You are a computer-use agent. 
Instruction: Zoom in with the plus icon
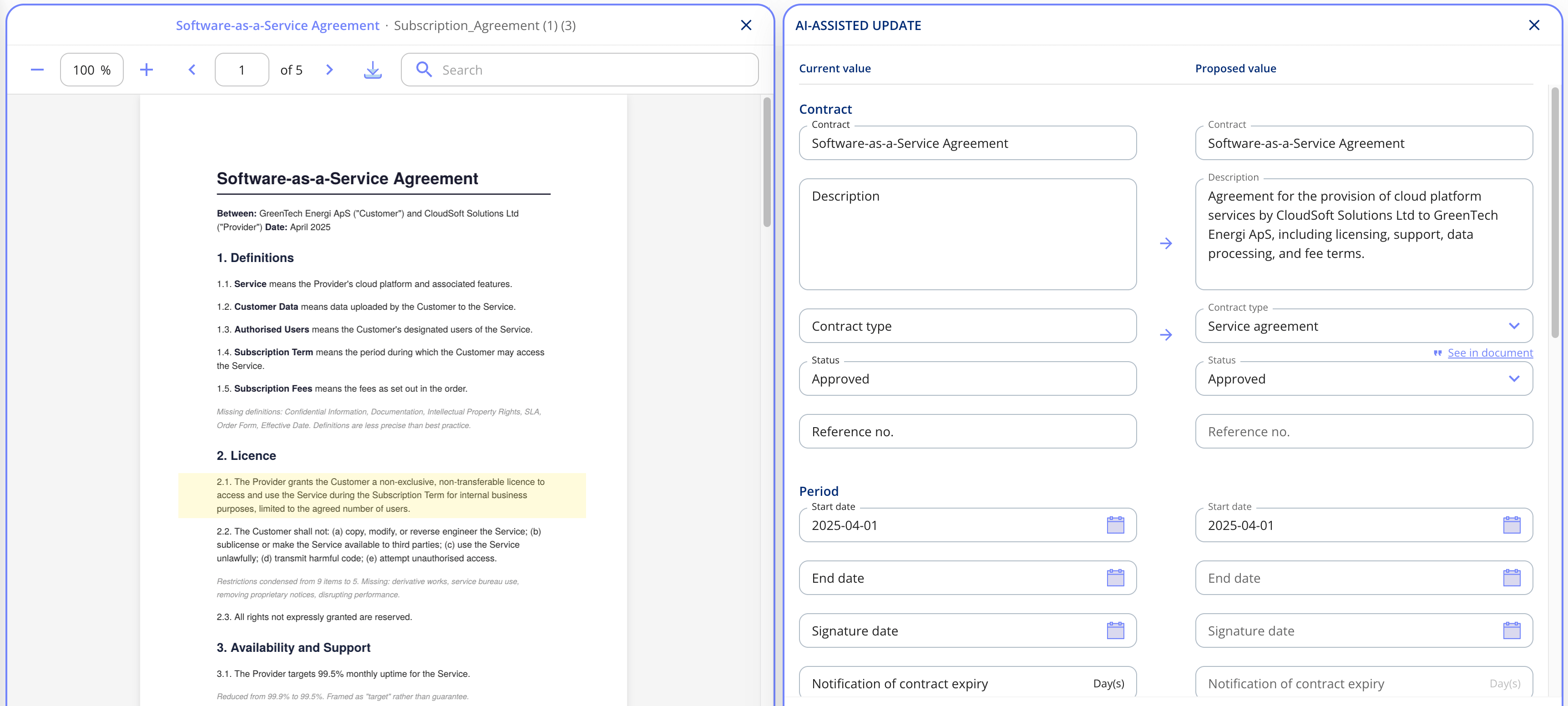coord(146,70)
